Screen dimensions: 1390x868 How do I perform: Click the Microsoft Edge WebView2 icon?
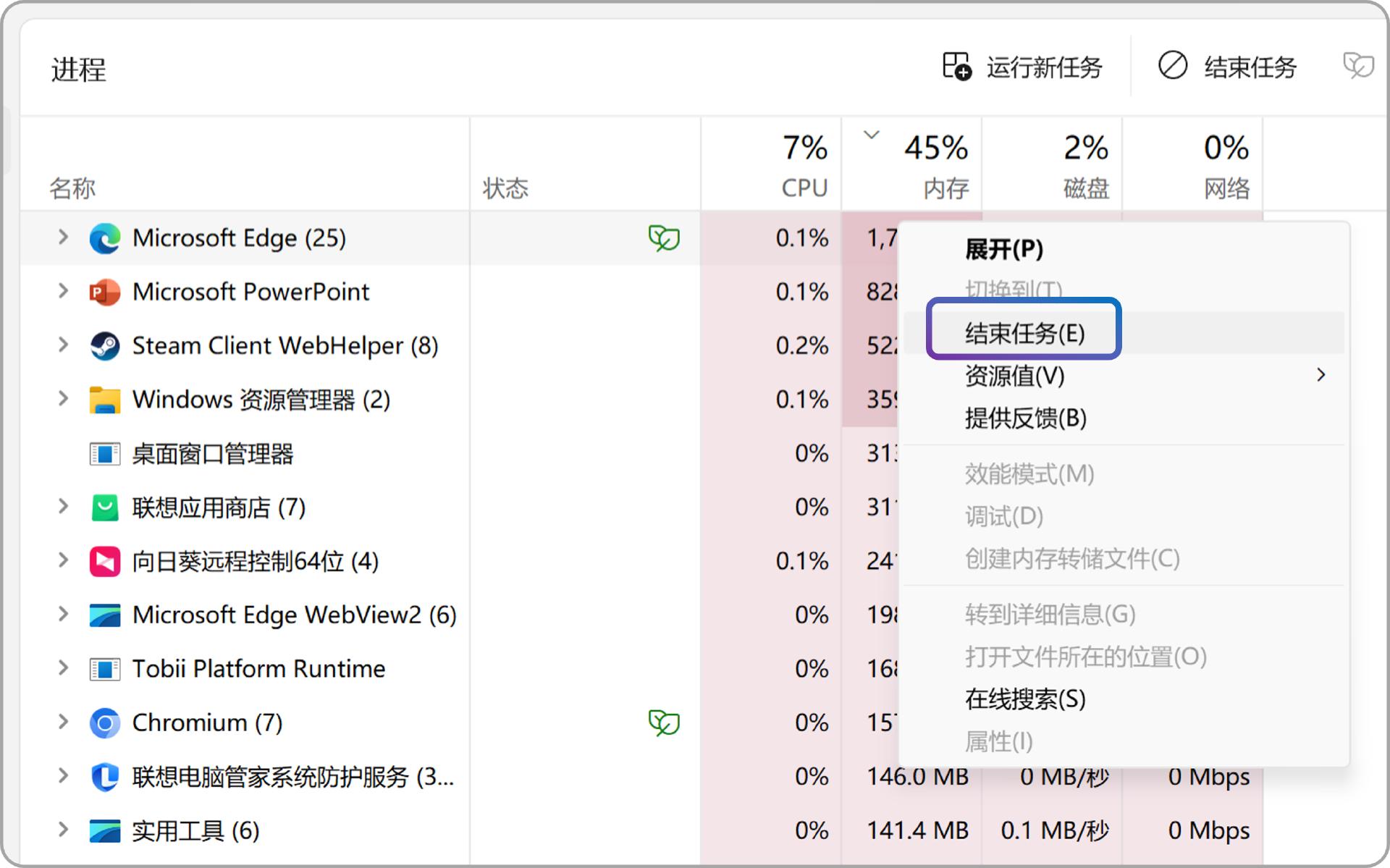(105, 615)
